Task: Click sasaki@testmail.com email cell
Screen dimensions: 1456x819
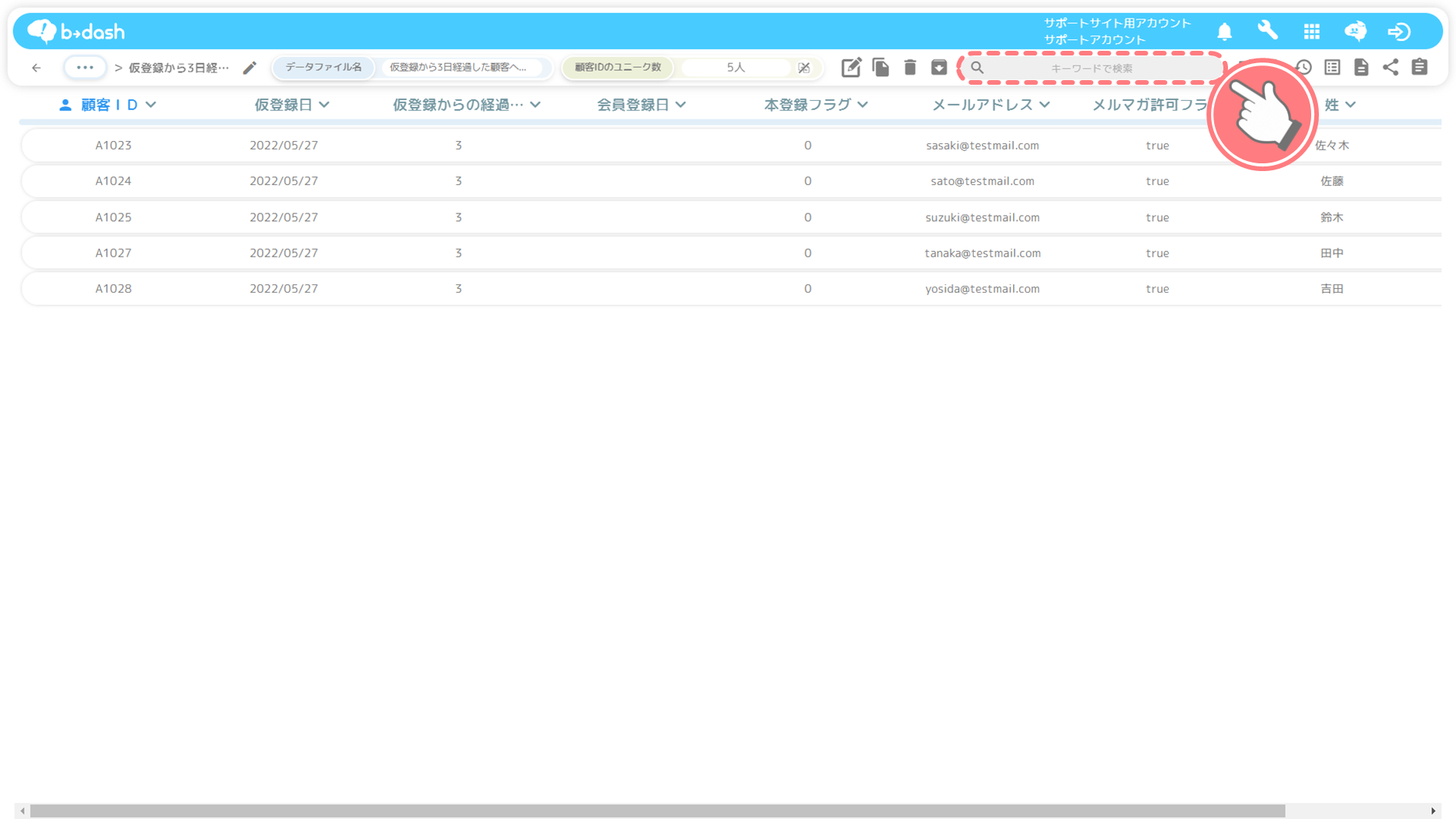Action: pyautogui.click(x=982, y=145)
